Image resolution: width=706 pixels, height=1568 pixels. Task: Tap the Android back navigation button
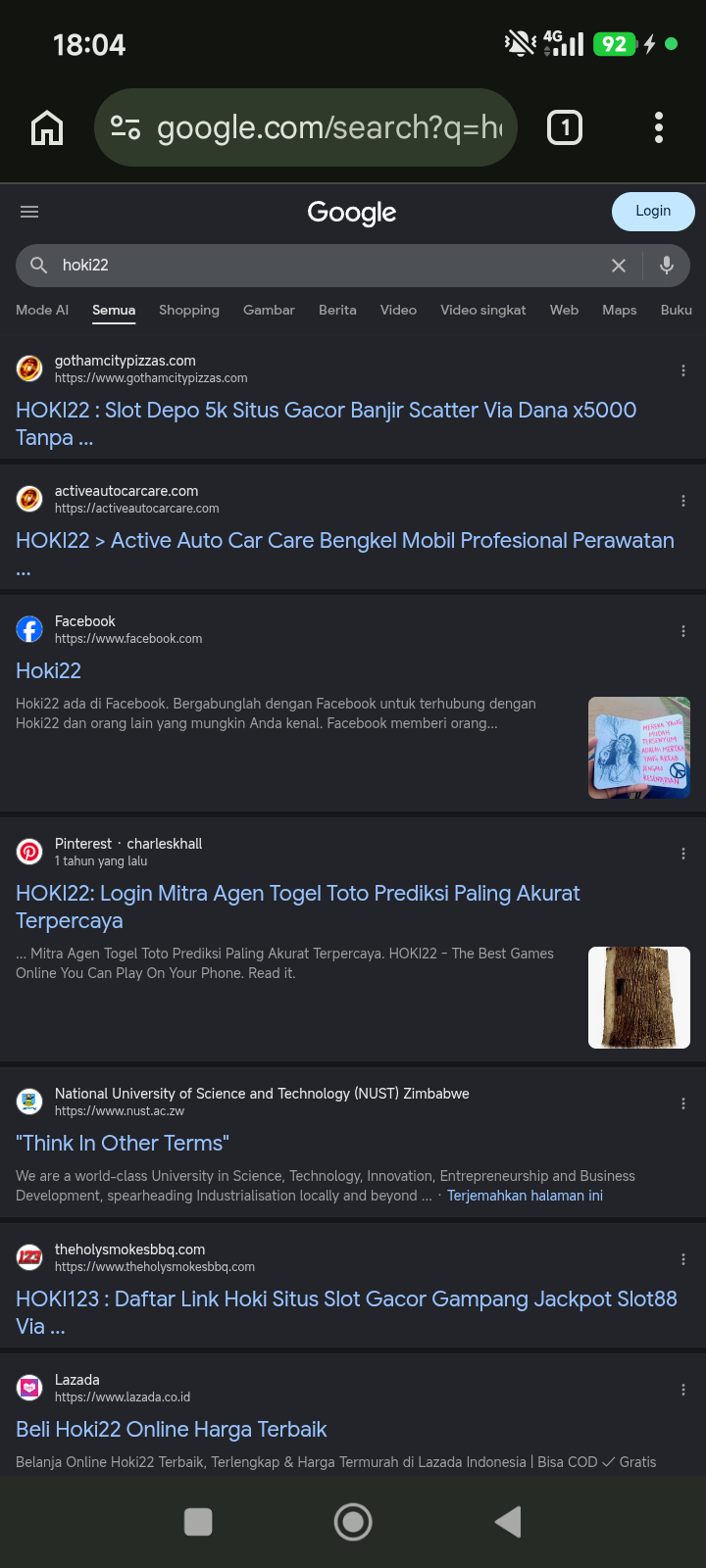point(508,1522)
